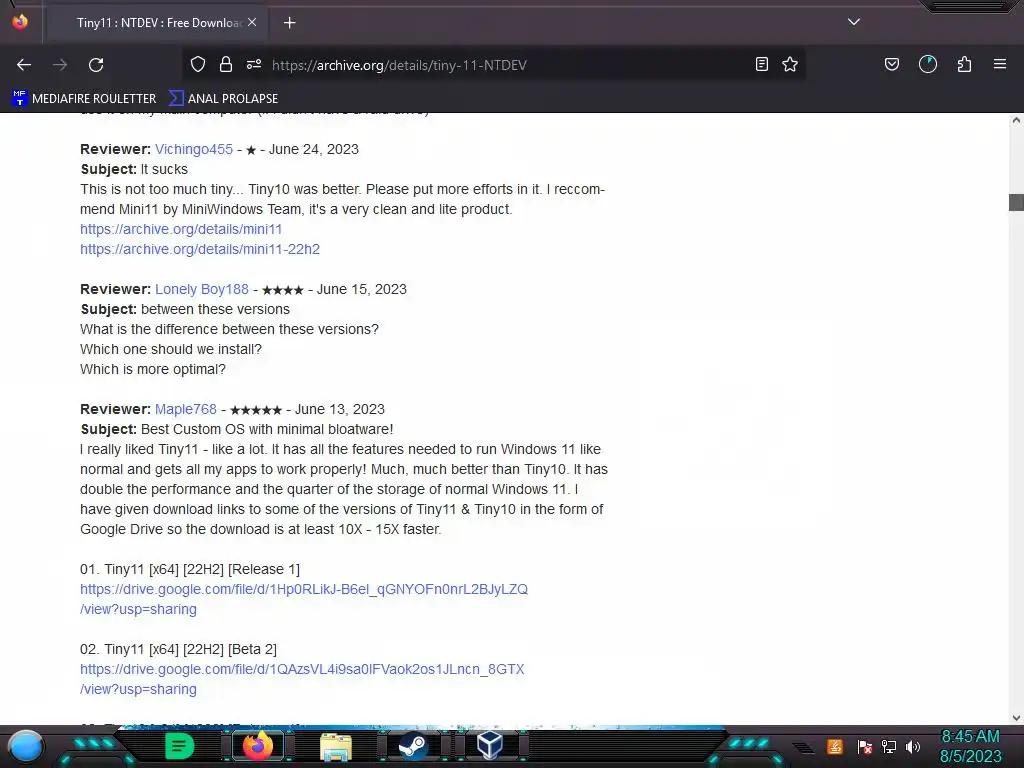This screenshot has width=1024, height=768.
Task: Open the Firefox account circular icon
Action: 928,64
